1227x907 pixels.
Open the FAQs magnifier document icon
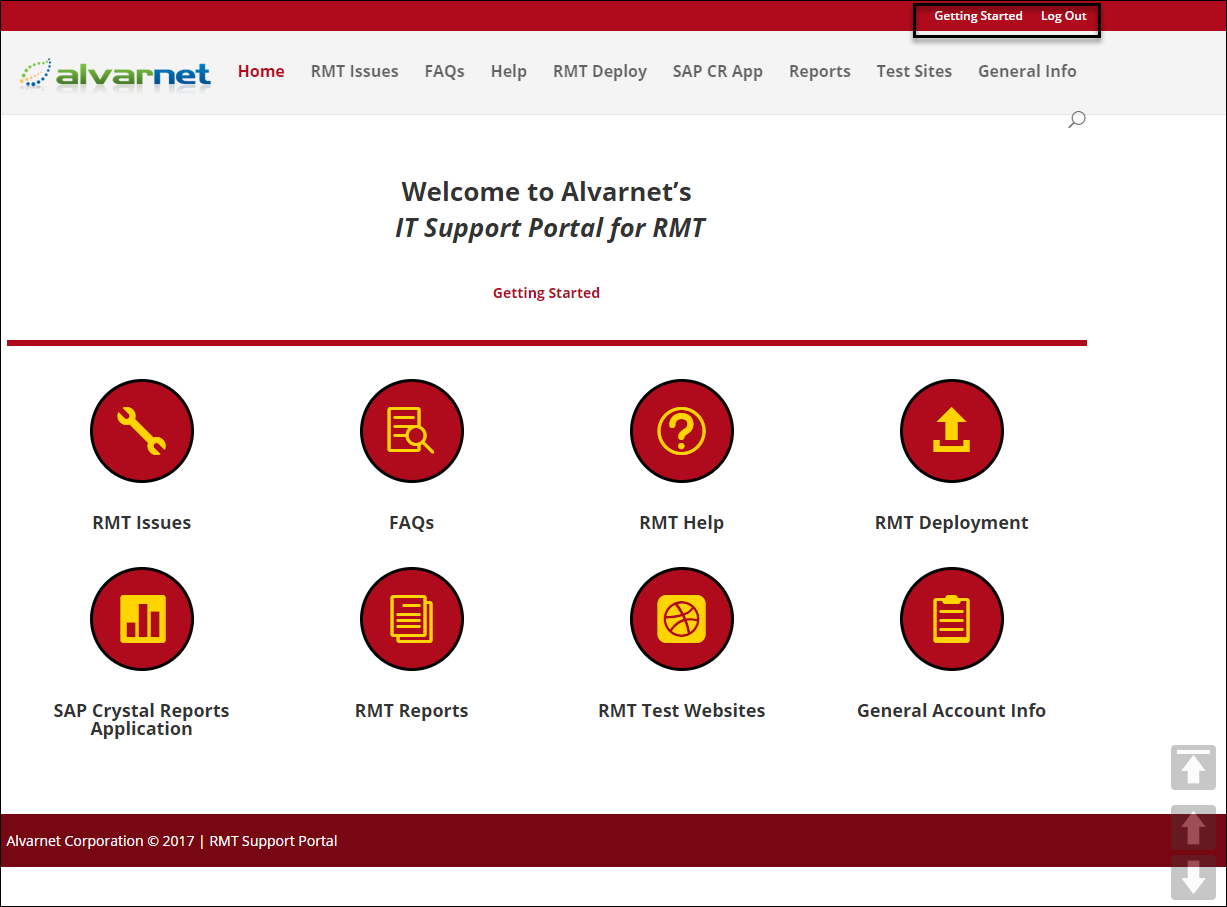[412, 431]
